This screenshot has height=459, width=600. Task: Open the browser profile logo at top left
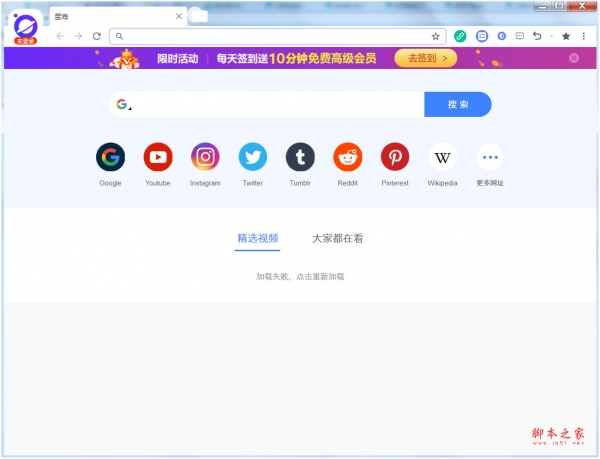point(25,28)
